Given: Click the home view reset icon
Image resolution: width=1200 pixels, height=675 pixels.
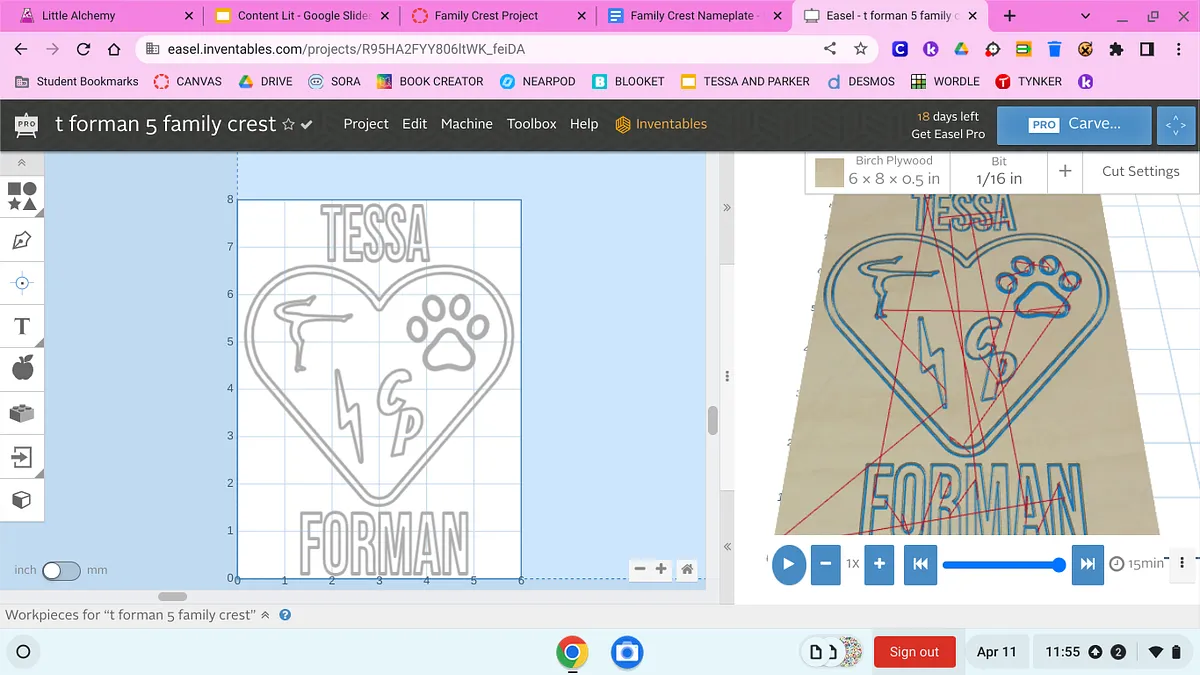Looking at the screenshot, I should coord(687,569).
